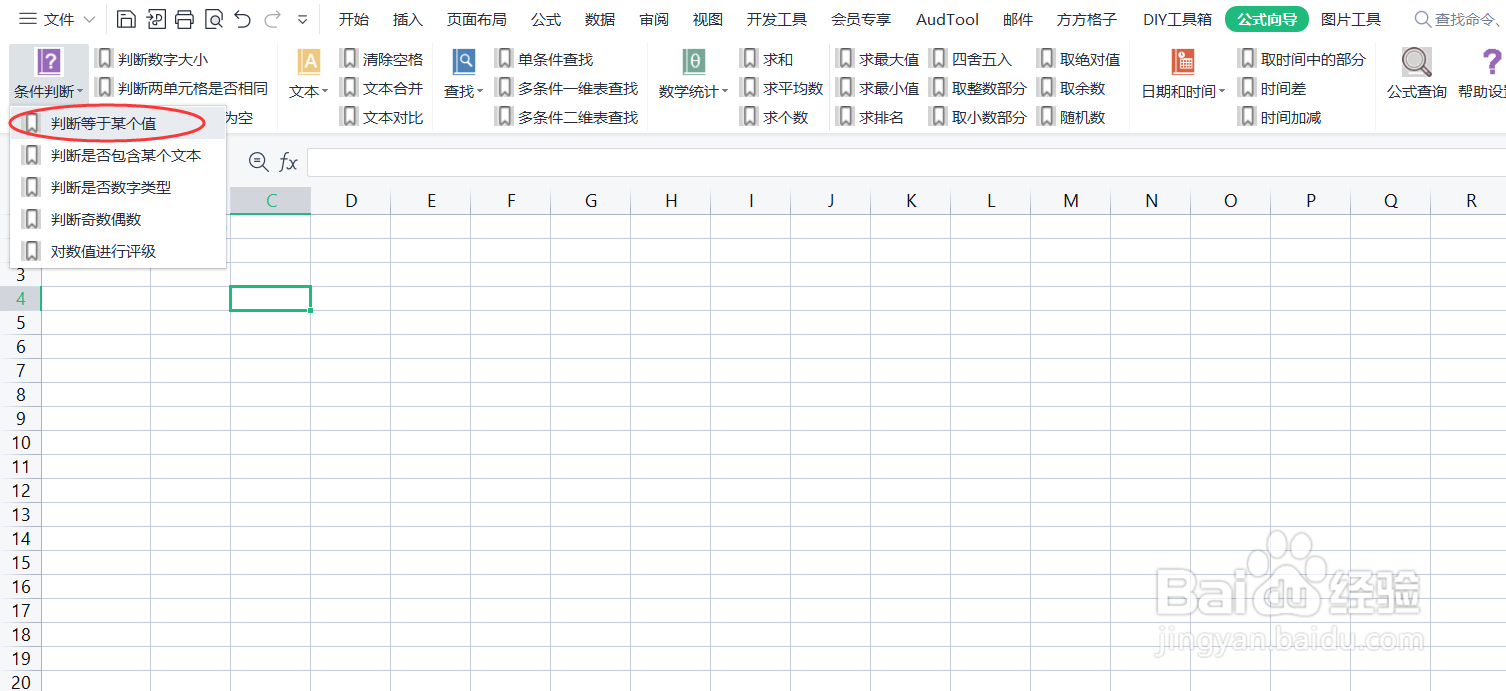The height and width of the screenshot is (691, 1506).
Task: Choose 对数值进行评级 menu item
Action: coord(118,251)
